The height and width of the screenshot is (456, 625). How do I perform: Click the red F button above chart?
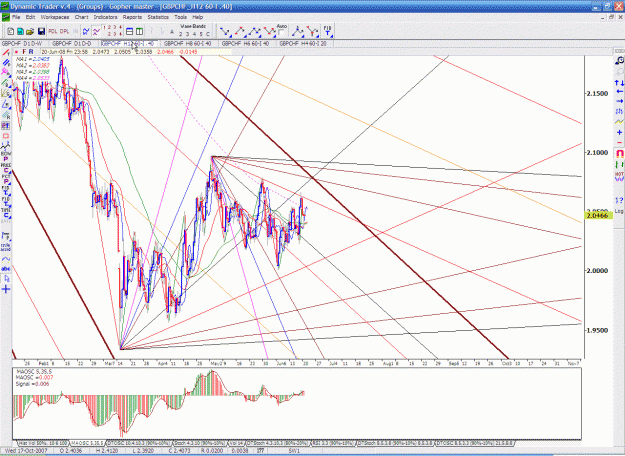coord(24,52)
